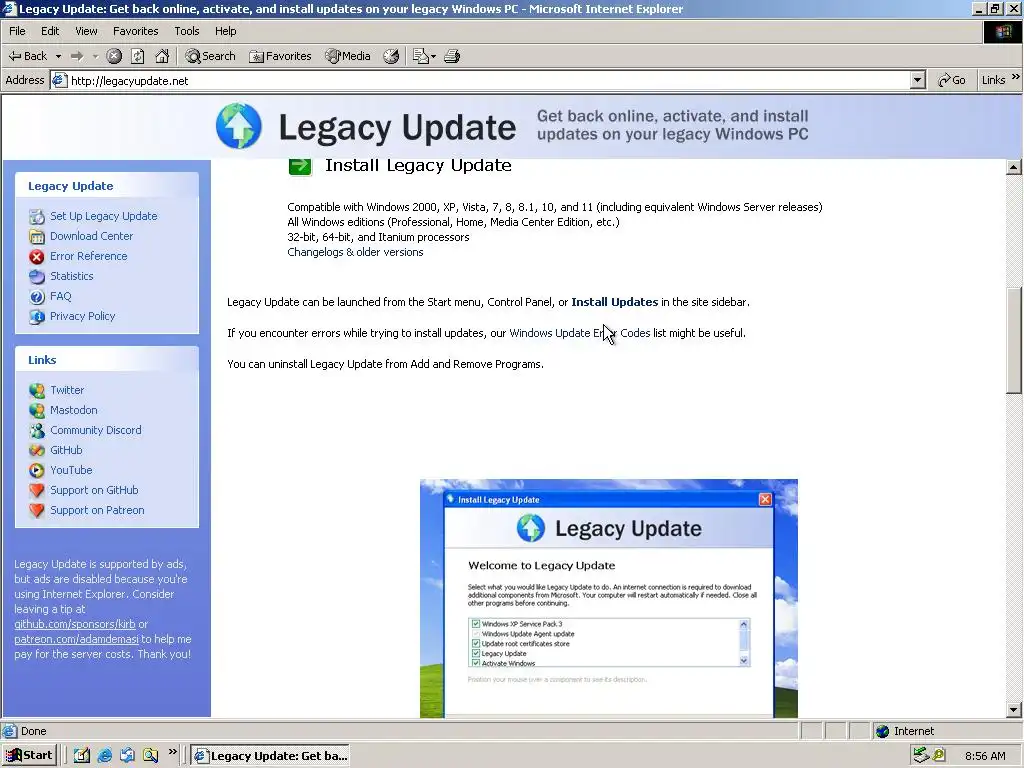Open Download Center sidebar link
This screenshot has height=768, width=1024.
pos(91,236)
